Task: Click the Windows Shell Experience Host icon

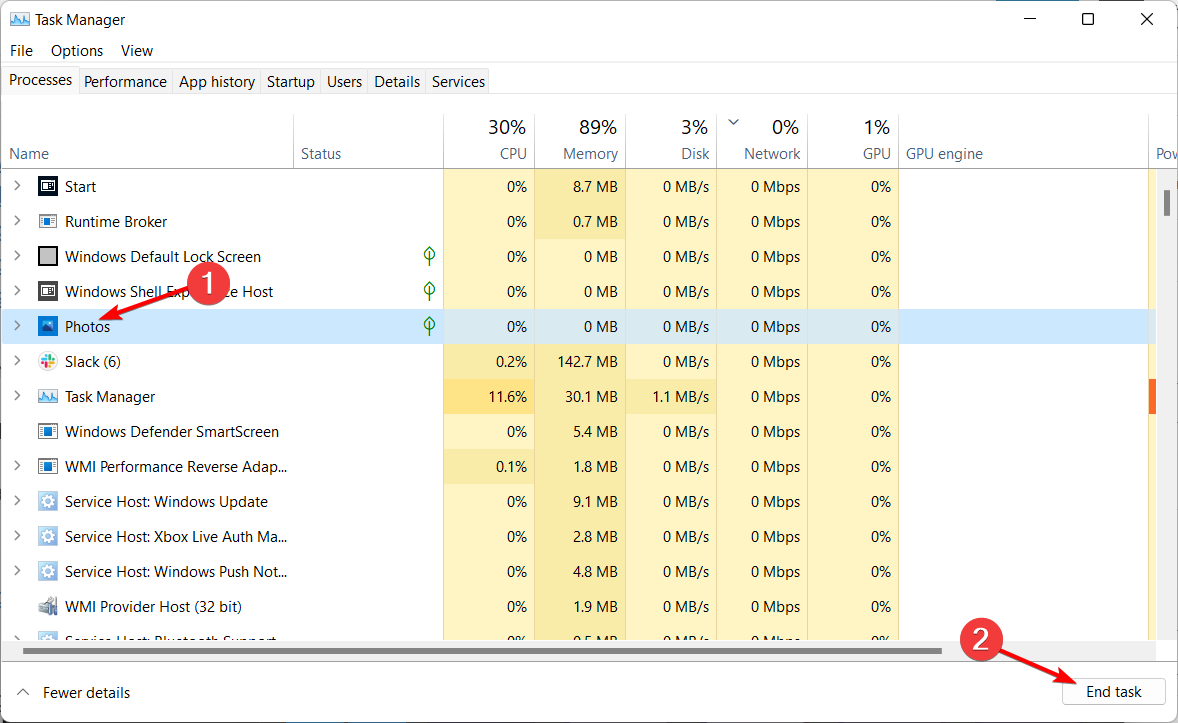Action: tap(47, 292)
